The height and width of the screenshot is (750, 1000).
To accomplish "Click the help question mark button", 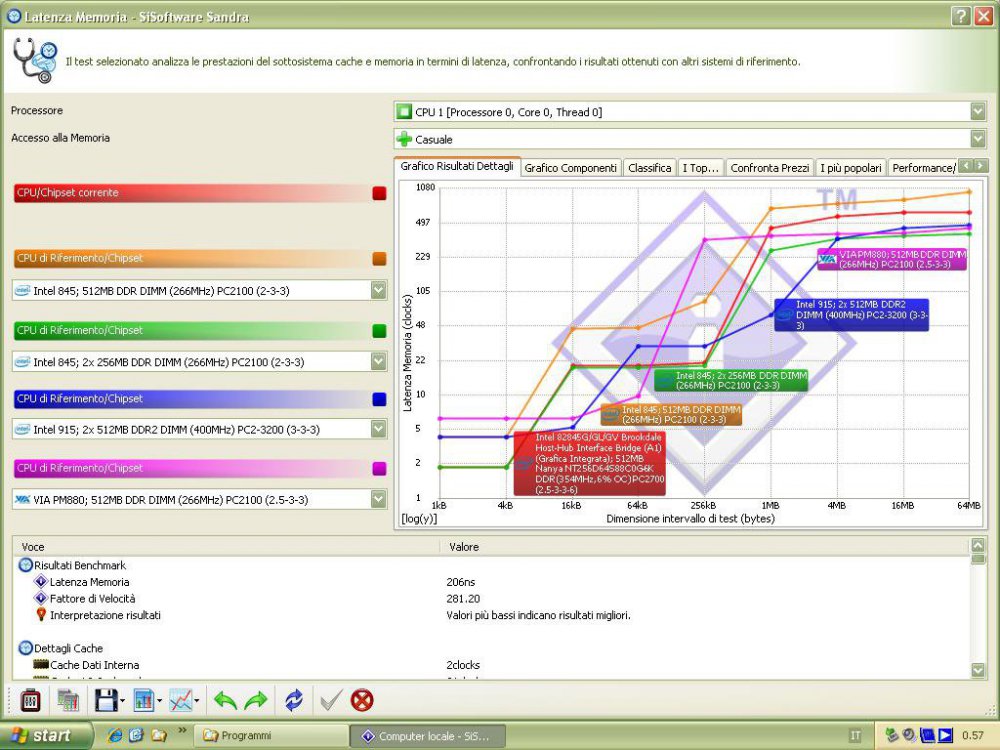I will point(960,16).
